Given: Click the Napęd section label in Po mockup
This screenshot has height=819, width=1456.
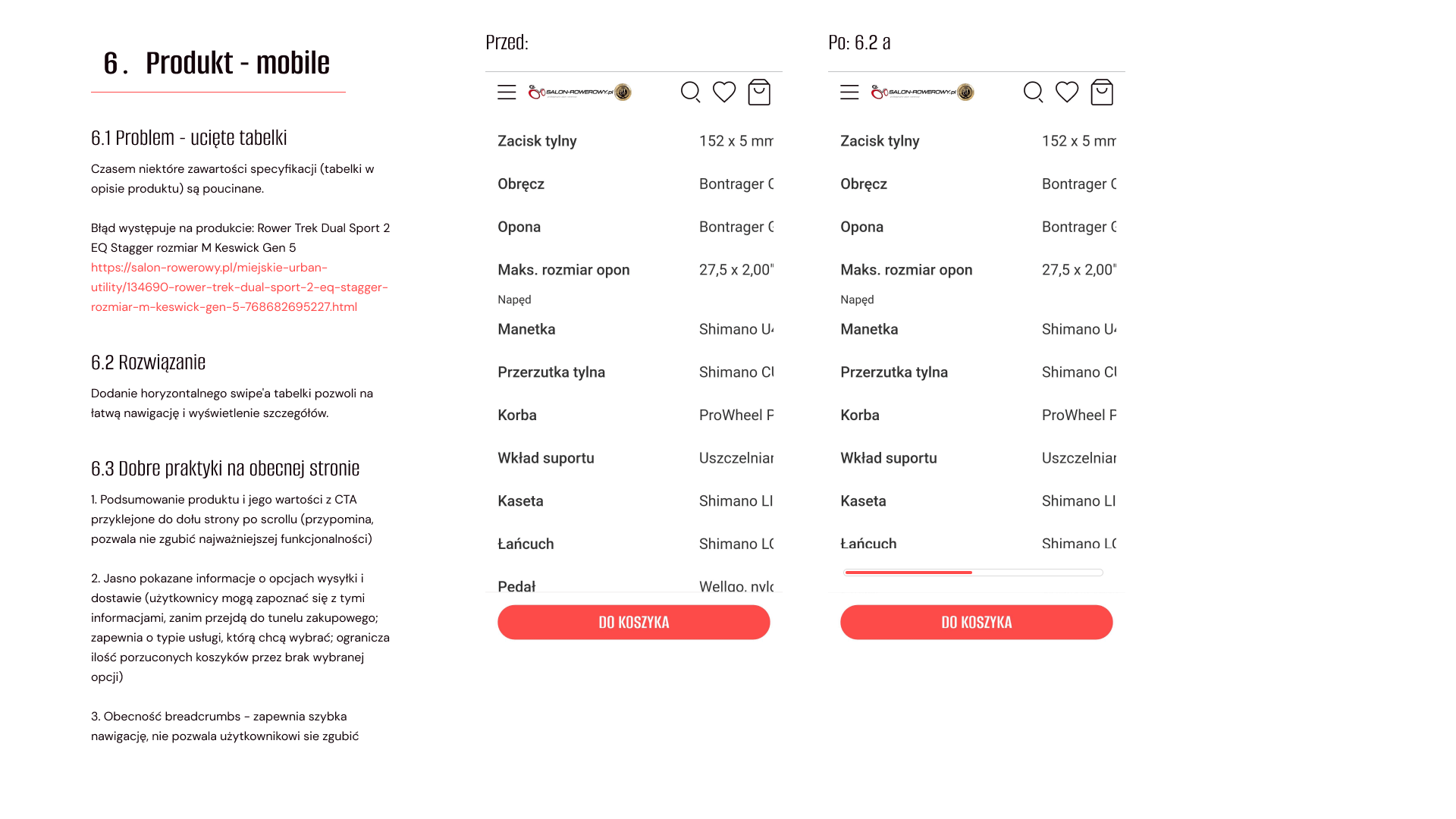Looking at the screenshot, I should tap(857, 300).
